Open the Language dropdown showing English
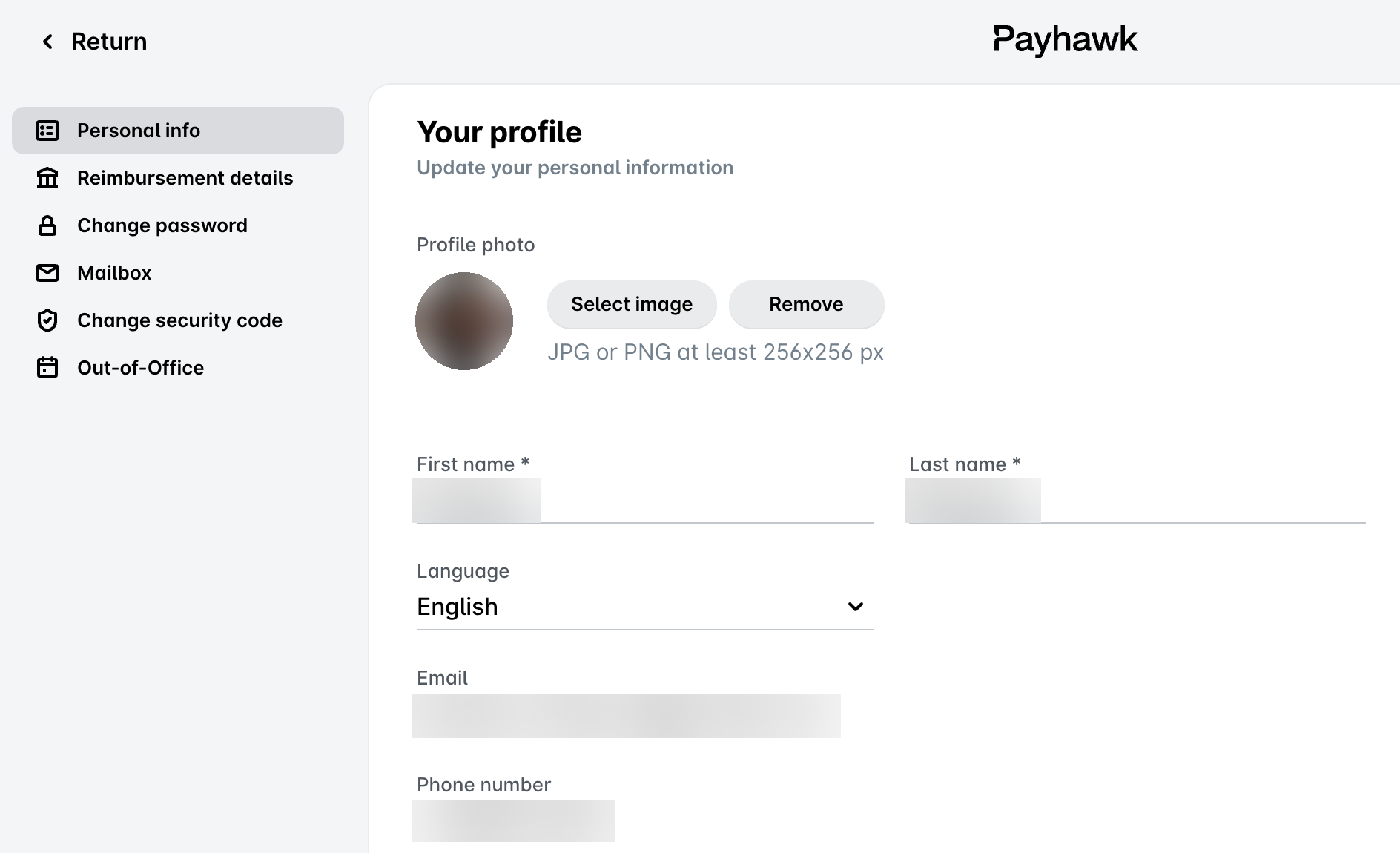 645,607
